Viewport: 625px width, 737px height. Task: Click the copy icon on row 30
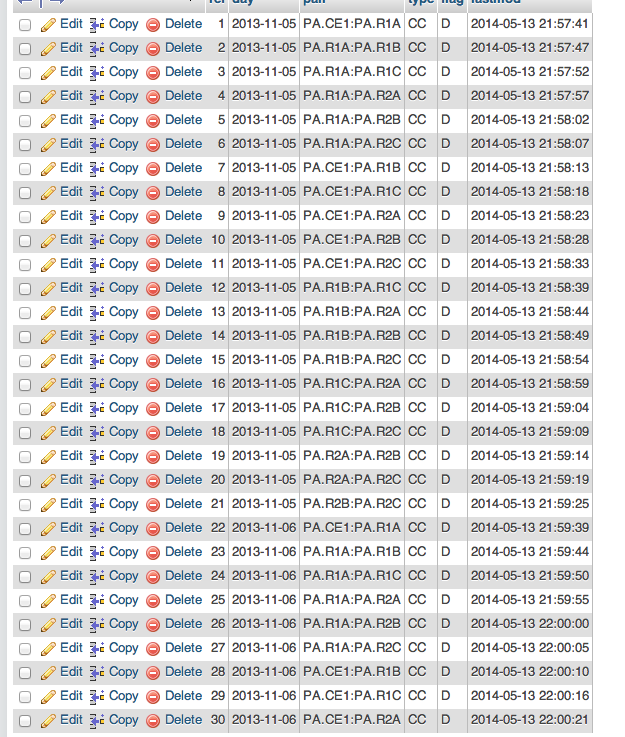[x=97, y=720]
